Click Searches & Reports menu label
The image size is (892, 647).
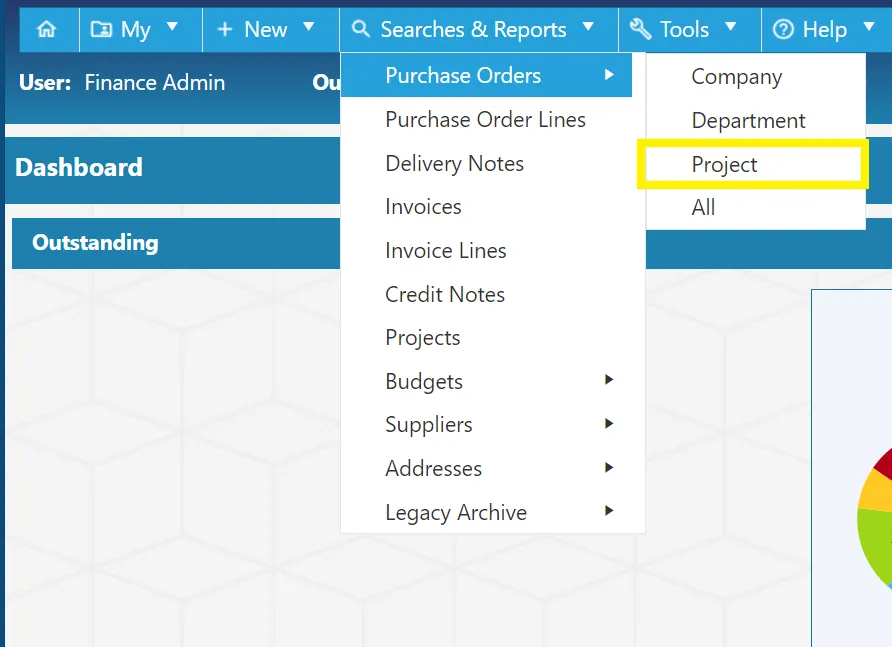(x=473, y=30)
